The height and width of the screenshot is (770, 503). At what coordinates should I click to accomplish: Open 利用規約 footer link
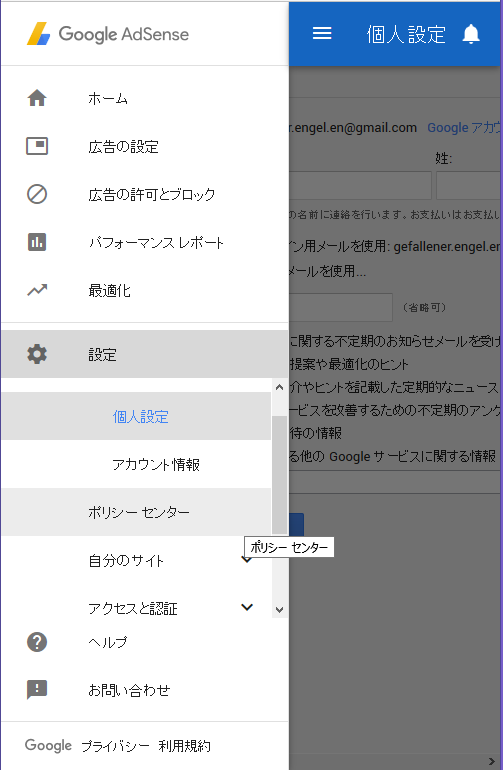click(x=185, y=746)
